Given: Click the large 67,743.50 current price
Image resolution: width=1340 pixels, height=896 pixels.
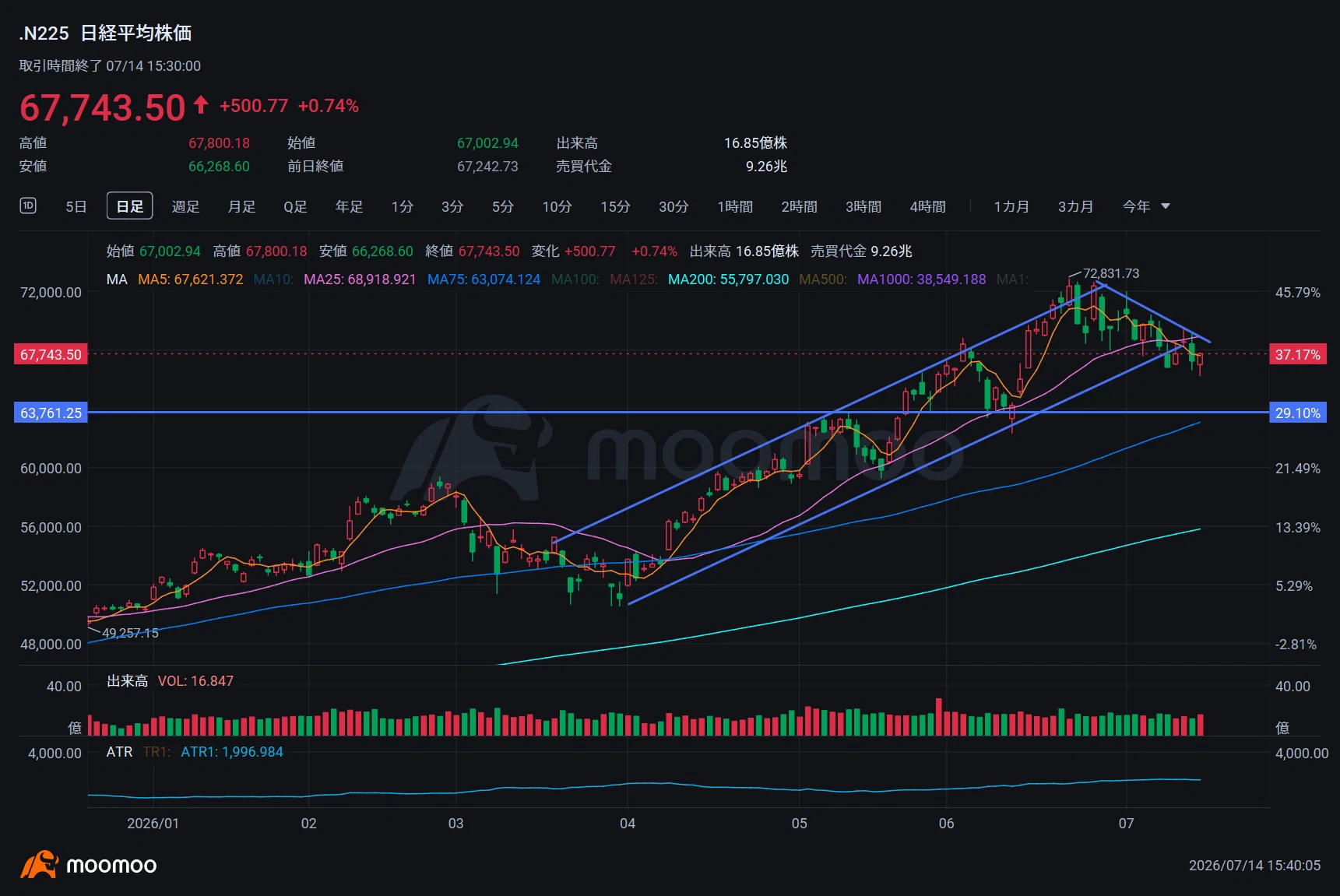Looking at the screenshot, I should 102,107.
